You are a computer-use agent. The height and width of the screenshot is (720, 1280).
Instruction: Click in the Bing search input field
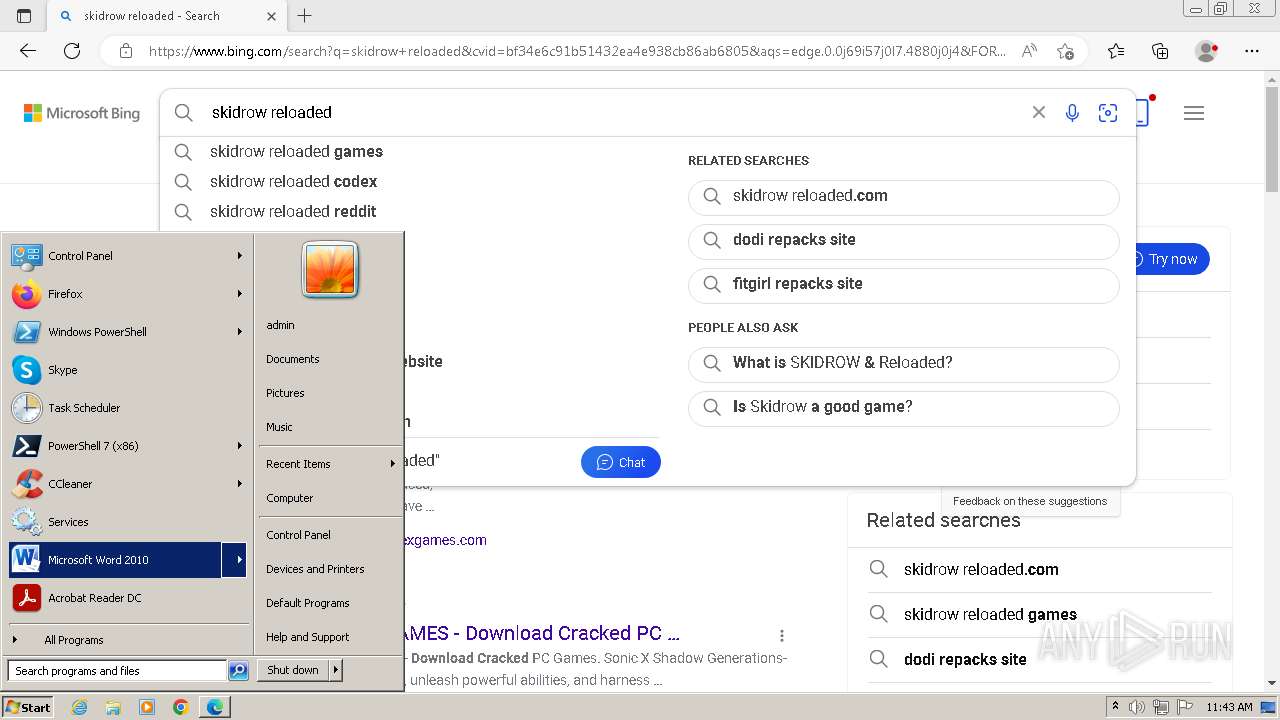coord(610,113)
